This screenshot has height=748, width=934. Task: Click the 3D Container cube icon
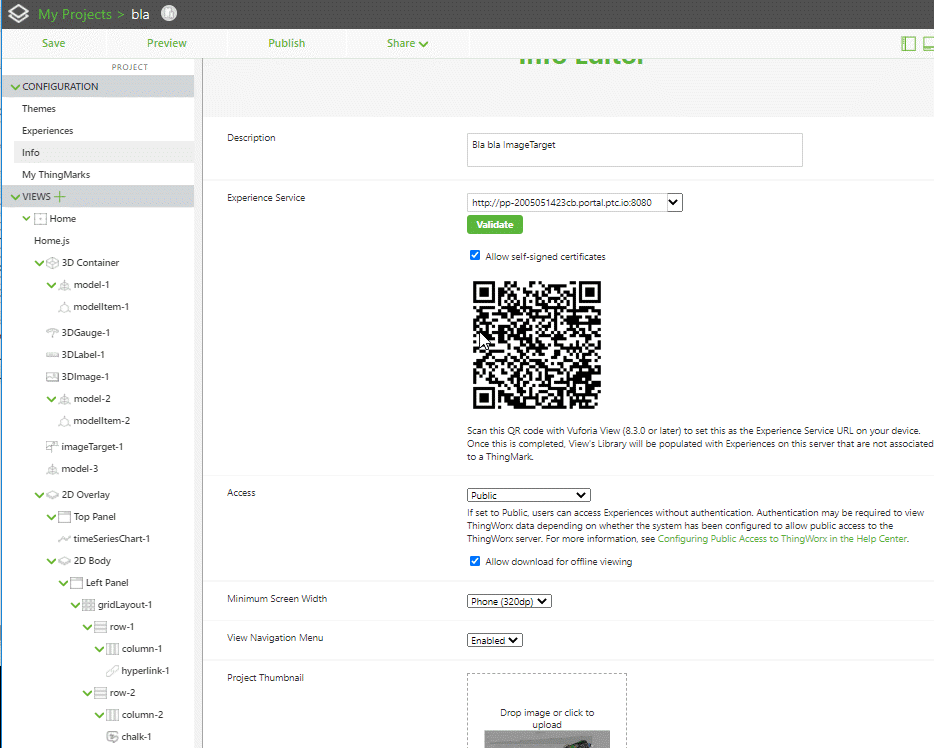point(52,263)
